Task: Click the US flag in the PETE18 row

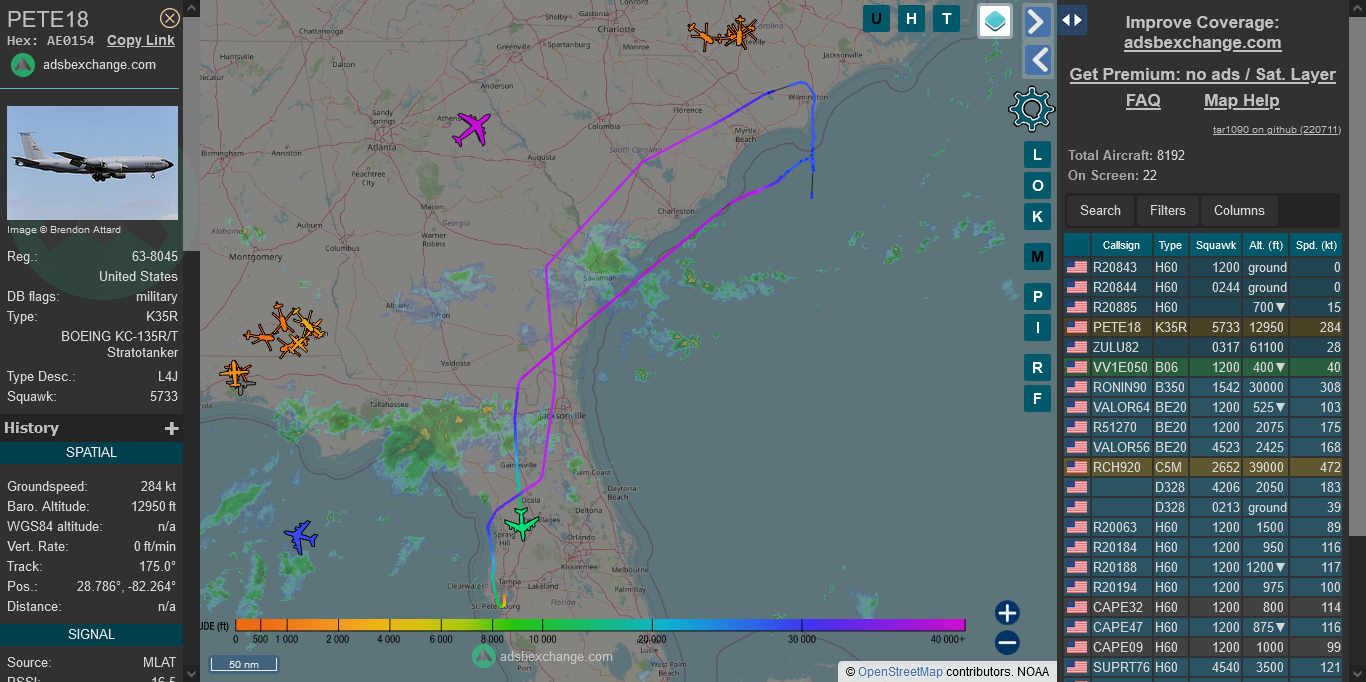Action: point(1076,327)
